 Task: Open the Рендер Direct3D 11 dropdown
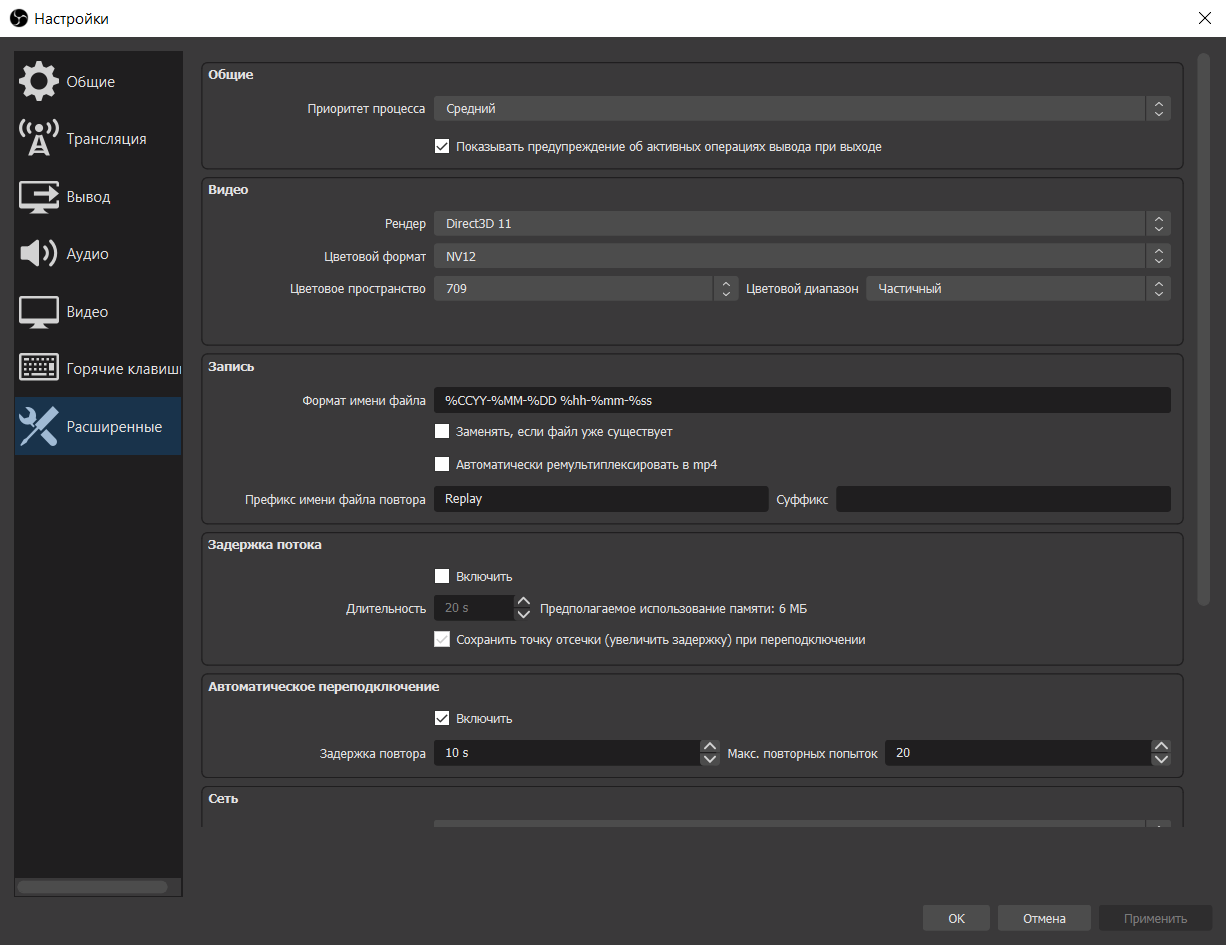802,224
